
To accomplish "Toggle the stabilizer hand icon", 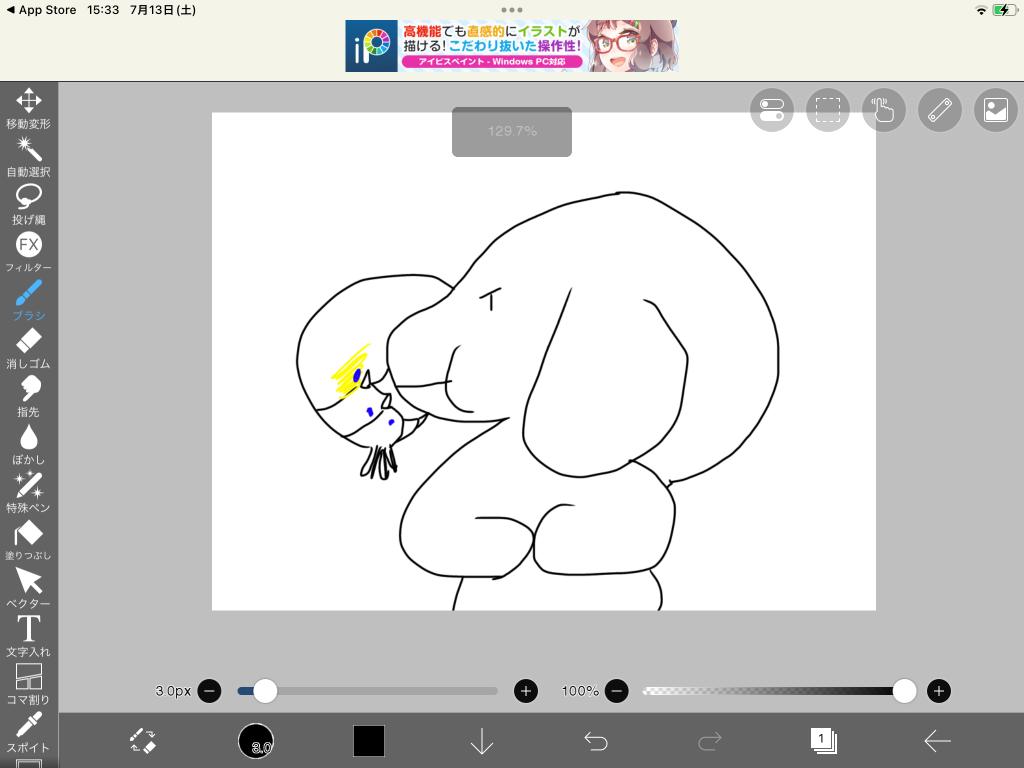I will tap(883, 110).
